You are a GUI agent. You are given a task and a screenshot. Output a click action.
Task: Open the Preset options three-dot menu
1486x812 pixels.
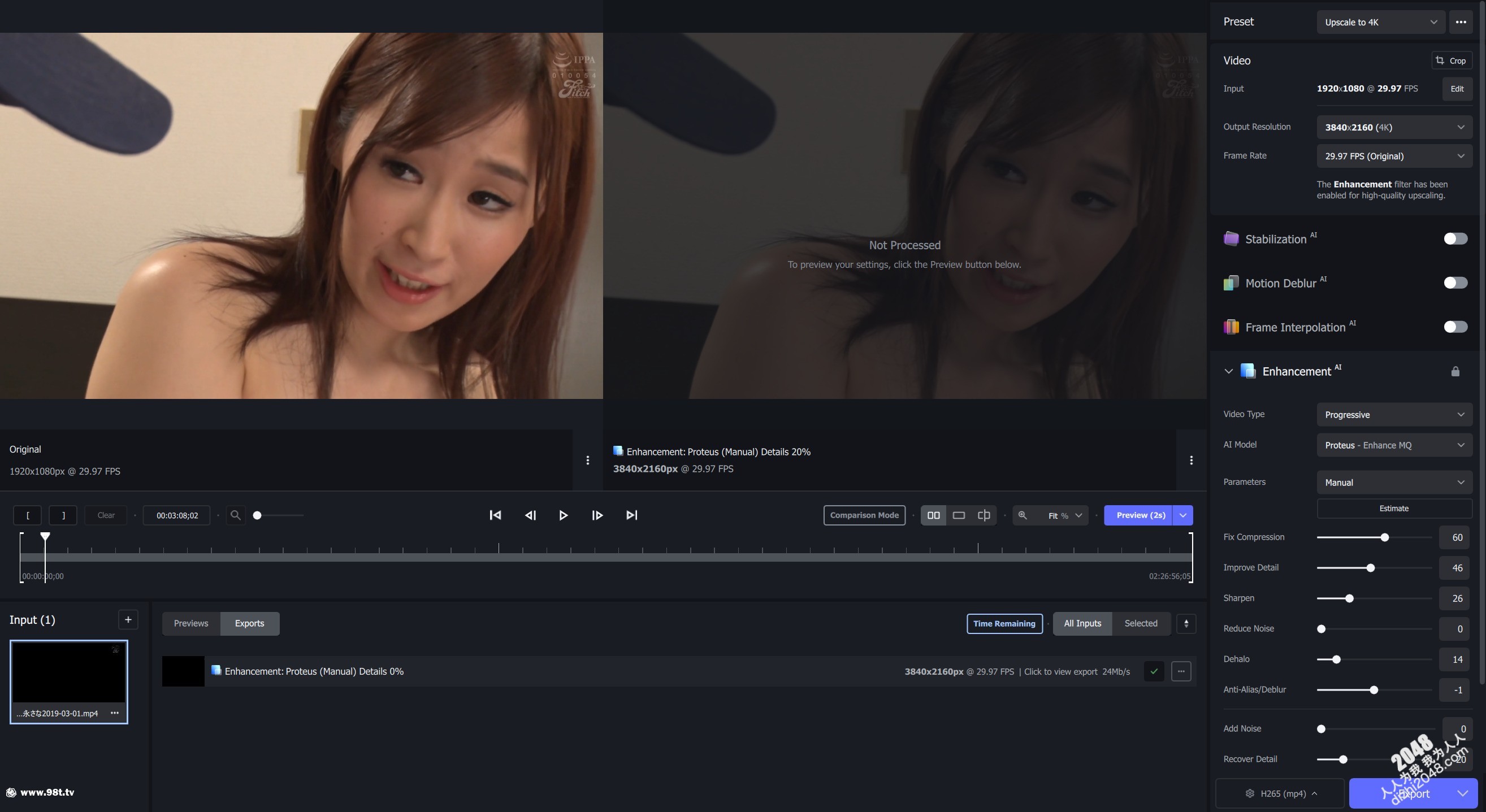(x=1461, y=22)
